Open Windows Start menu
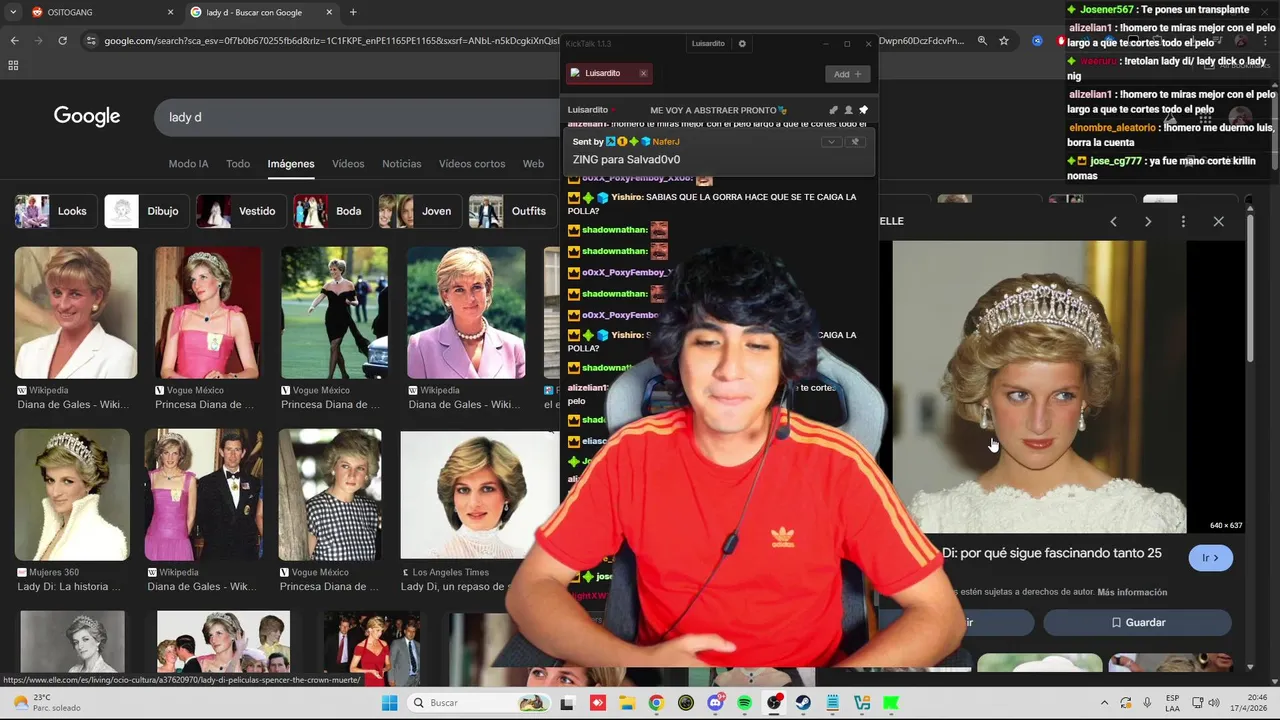 (x=389, y=703)
